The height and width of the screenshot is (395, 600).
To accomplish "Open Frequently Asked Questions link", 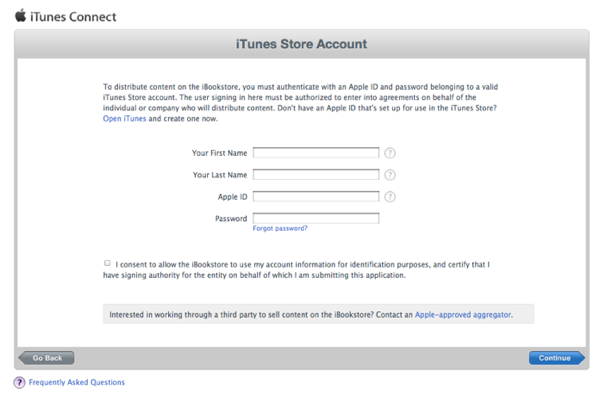I will 77,382.
